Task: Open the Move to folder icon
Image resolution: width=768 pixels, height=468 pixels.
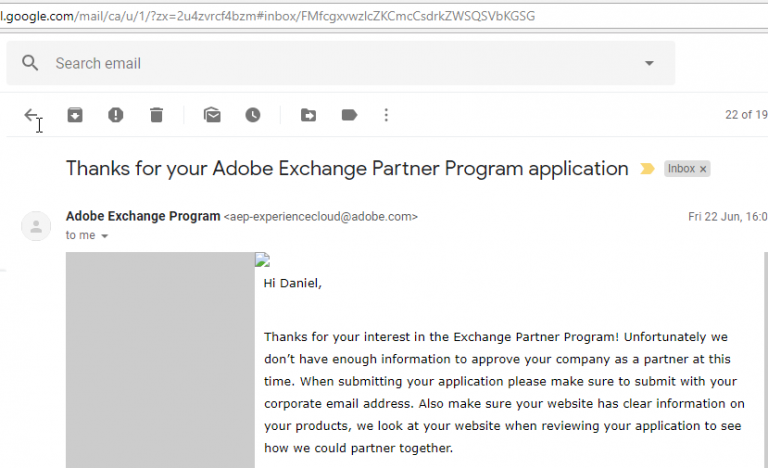Action: pos(308,115)
